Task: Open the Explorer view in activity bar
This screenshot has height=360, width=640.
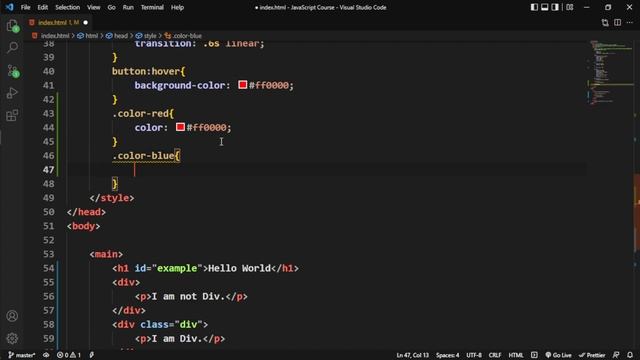Action: (x=12, y=26)
